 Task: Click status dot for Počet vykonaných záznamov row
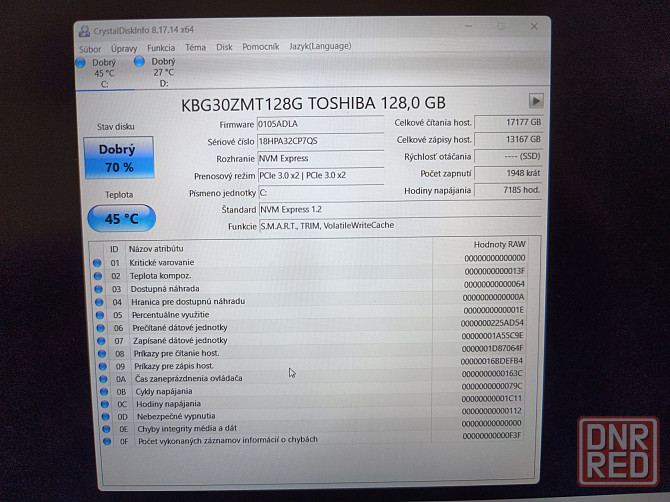(x=107, y=441)
